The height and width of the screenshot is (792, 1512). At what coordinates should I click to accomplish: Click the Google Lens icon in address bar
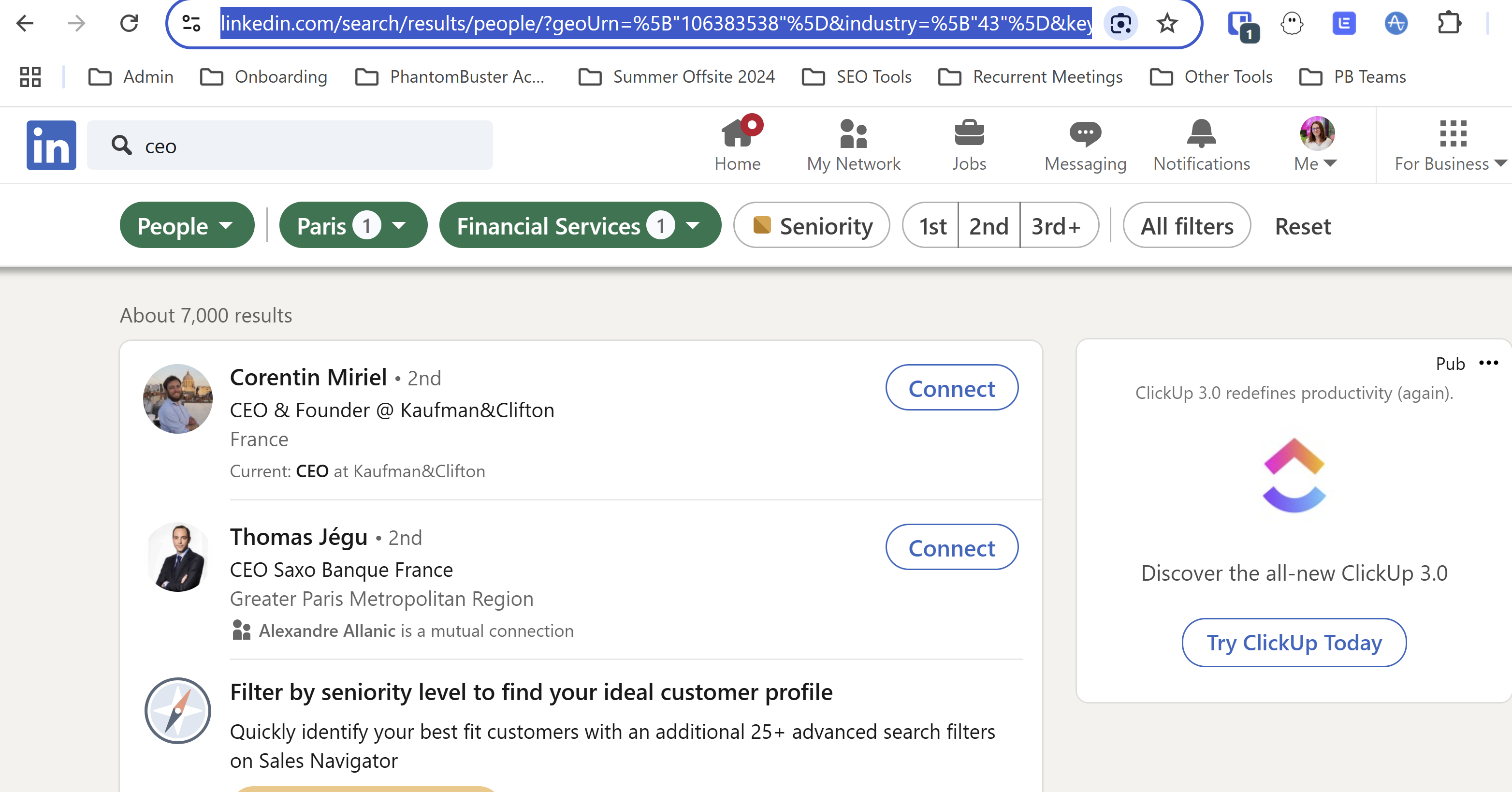point(1120,24)
